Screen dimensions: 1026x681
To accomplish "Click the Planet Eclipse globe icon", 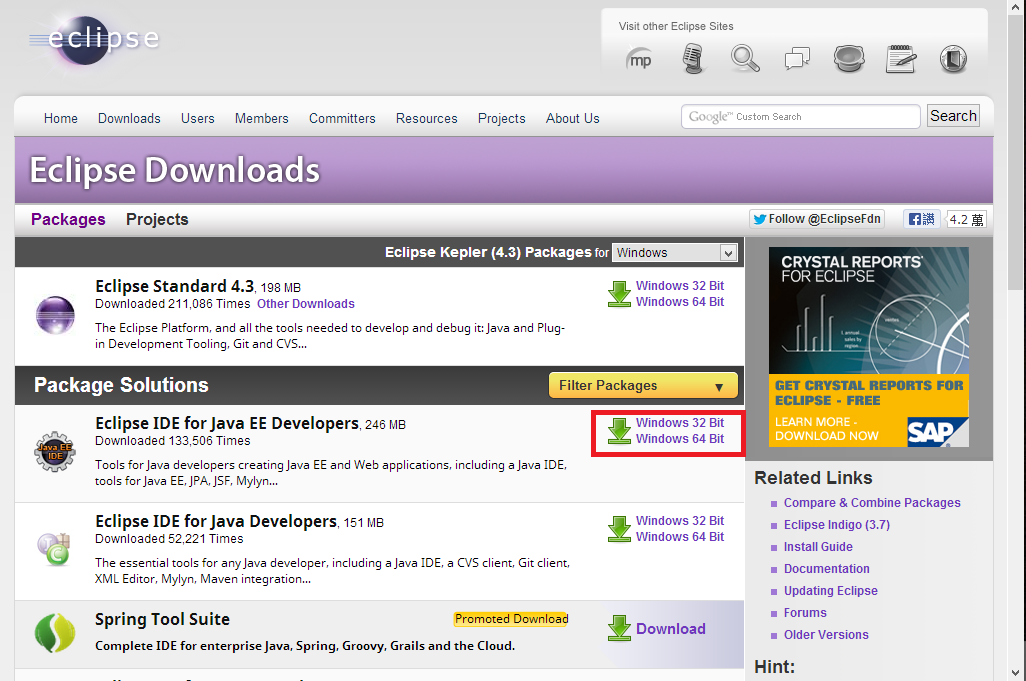I will 849,59.
